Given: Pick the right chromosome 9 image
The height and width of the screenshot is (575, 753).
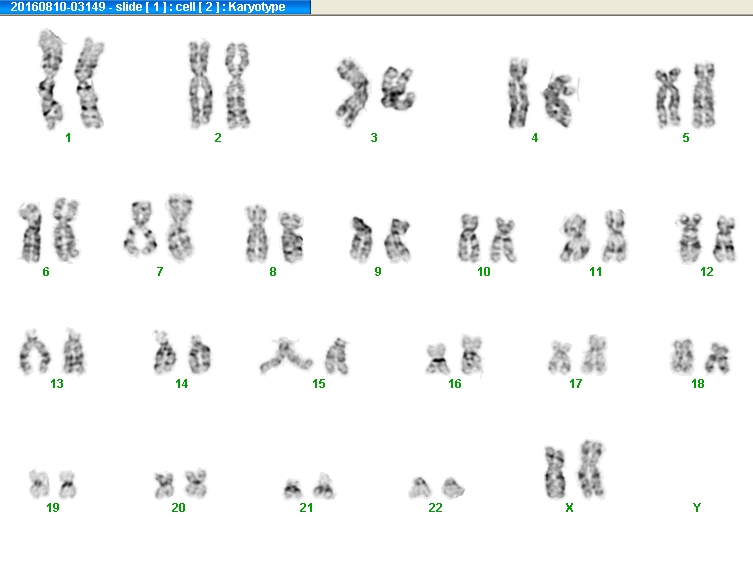Looking at the screenshot, I should pyautogui.click(x=398, y=240).
